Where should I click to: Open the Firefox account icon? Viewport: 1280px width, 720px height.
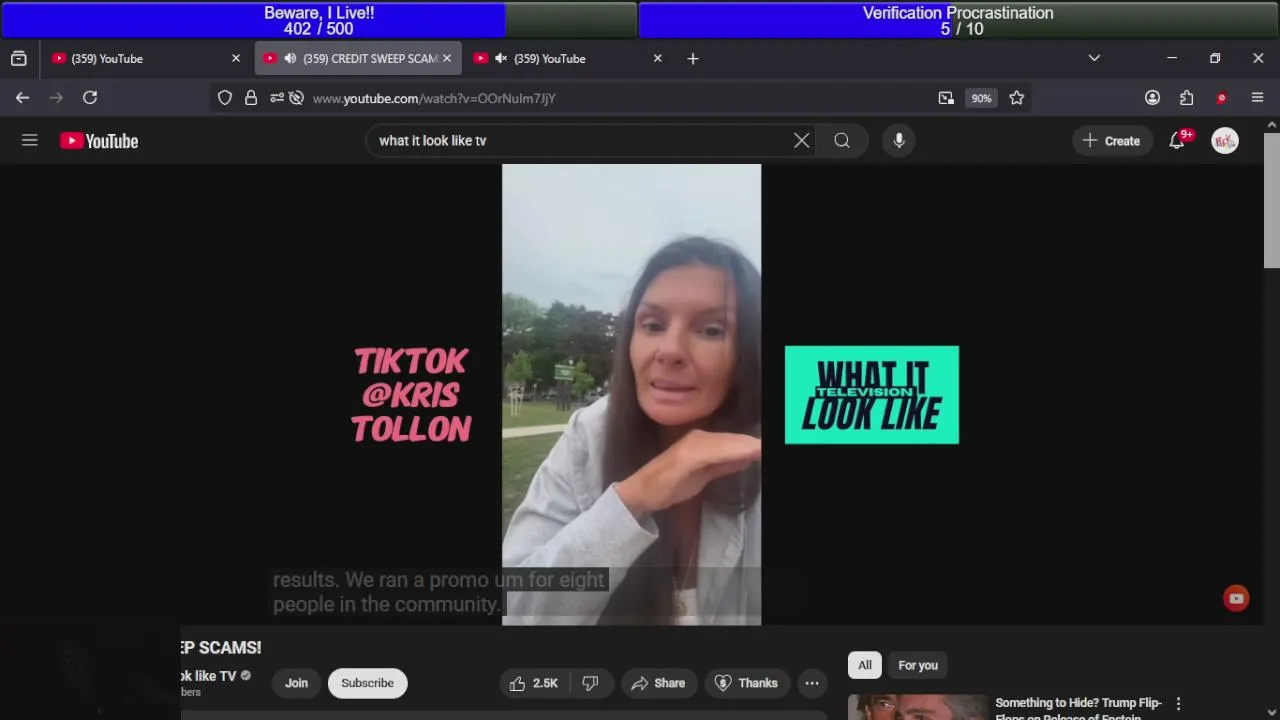1153,98
